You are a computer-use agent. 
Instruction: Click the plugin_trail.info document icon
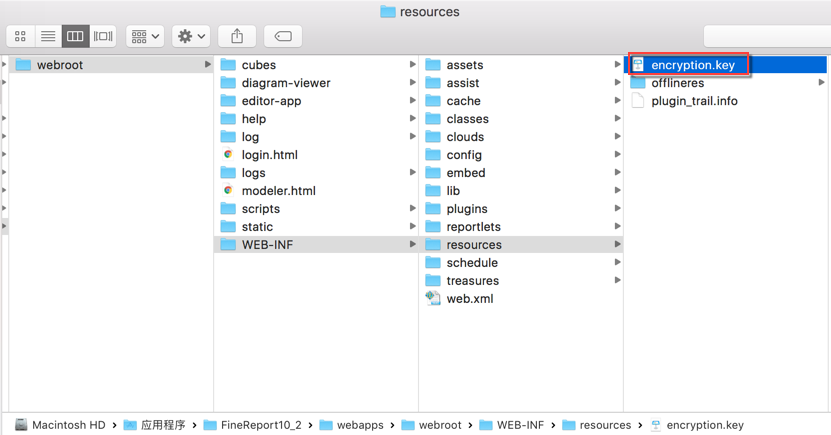(638, 101)
